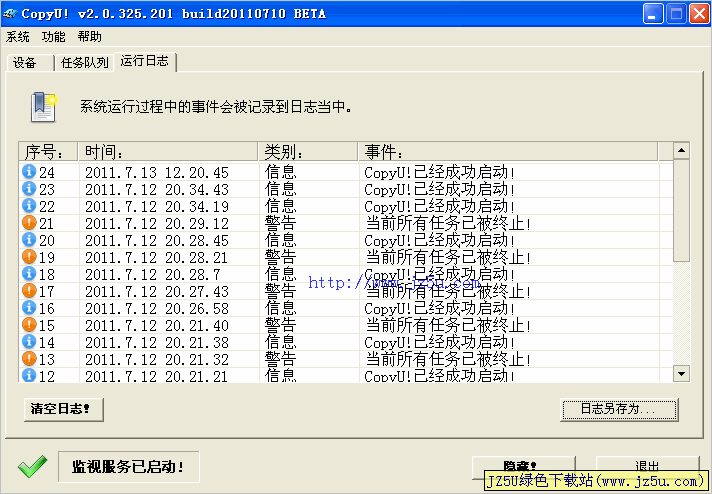Click the 清空日志! button
Image resolution: width=712 pixels, height=494 pixels.
pos(64,409)
